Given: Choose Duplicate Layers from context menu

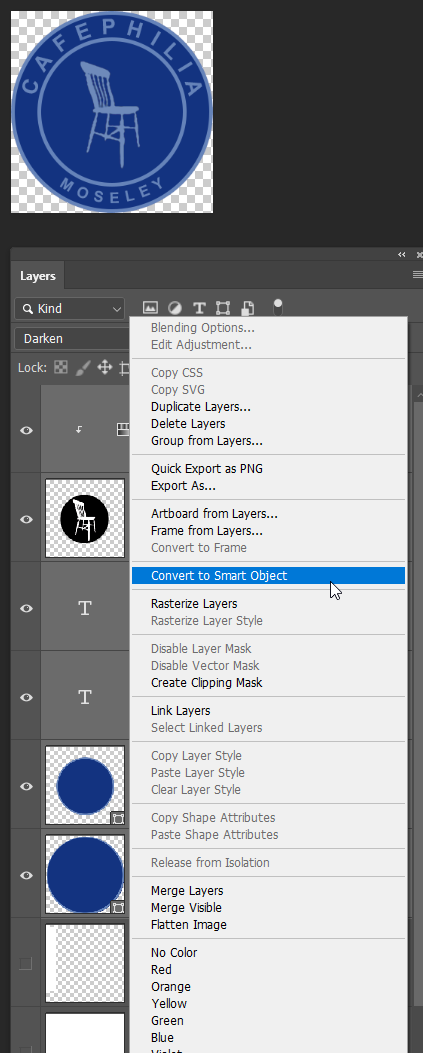Looking at the screenshot, I should tap(201, 407).
